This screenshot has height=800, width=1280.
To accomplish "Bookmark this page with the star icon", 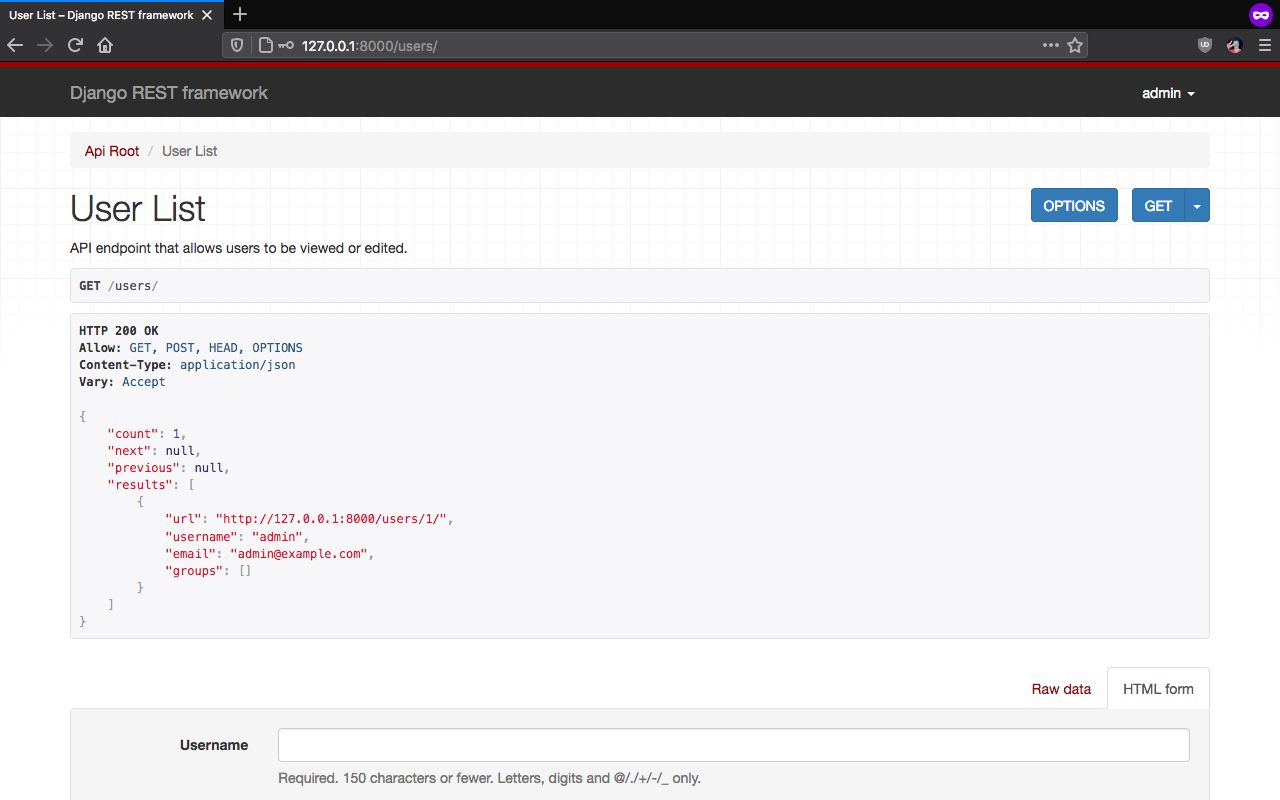I will pyautogui.click(x=1075, y=45).
